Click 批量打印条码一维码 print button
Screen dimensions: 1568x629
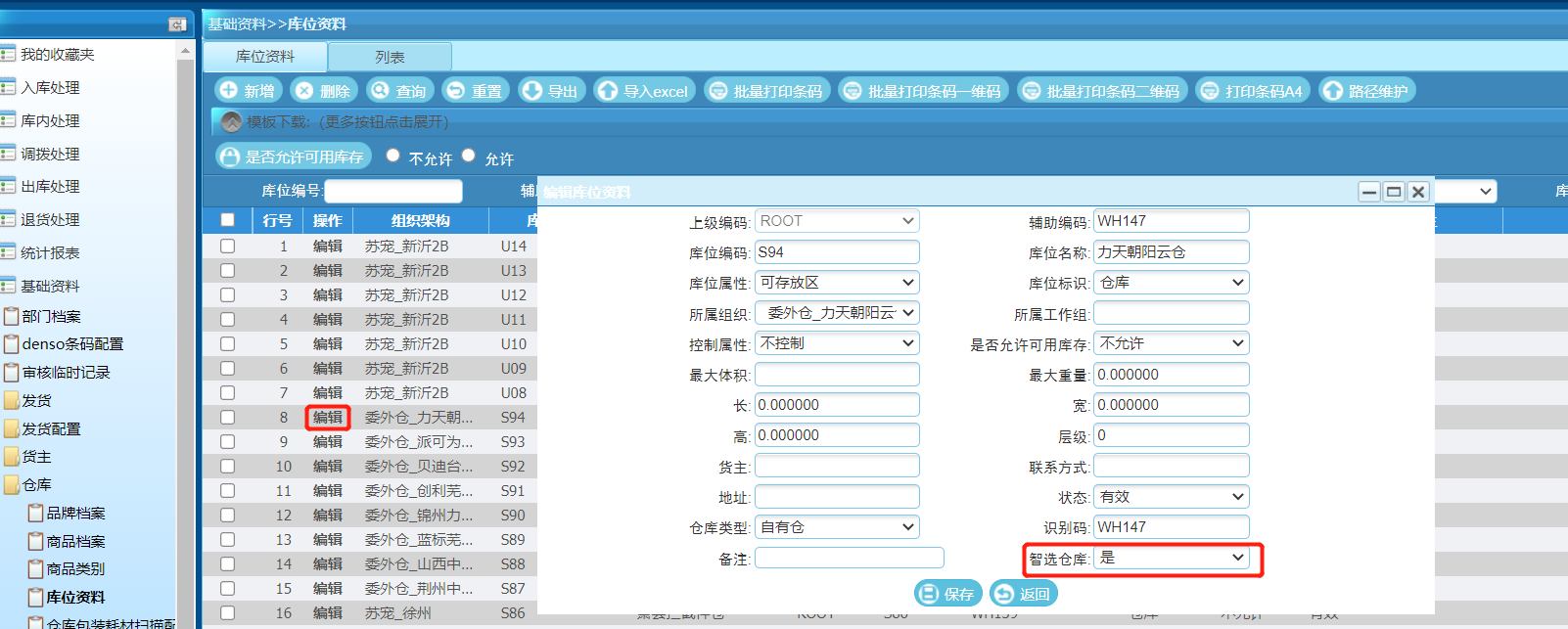coord(924,91)
